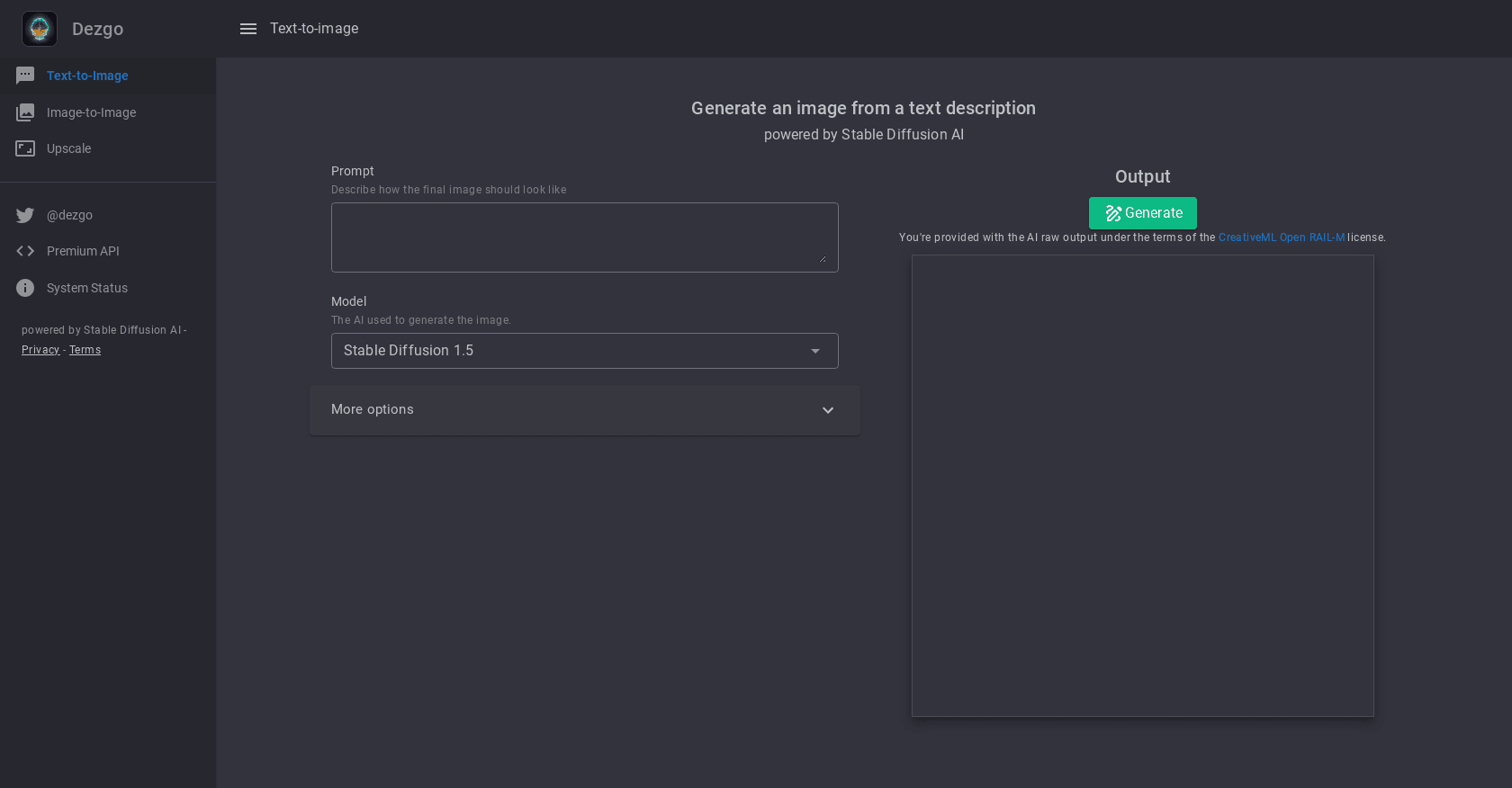Click the Premium API code brackets icon
1512x788 pixels.
coord(25,251)
